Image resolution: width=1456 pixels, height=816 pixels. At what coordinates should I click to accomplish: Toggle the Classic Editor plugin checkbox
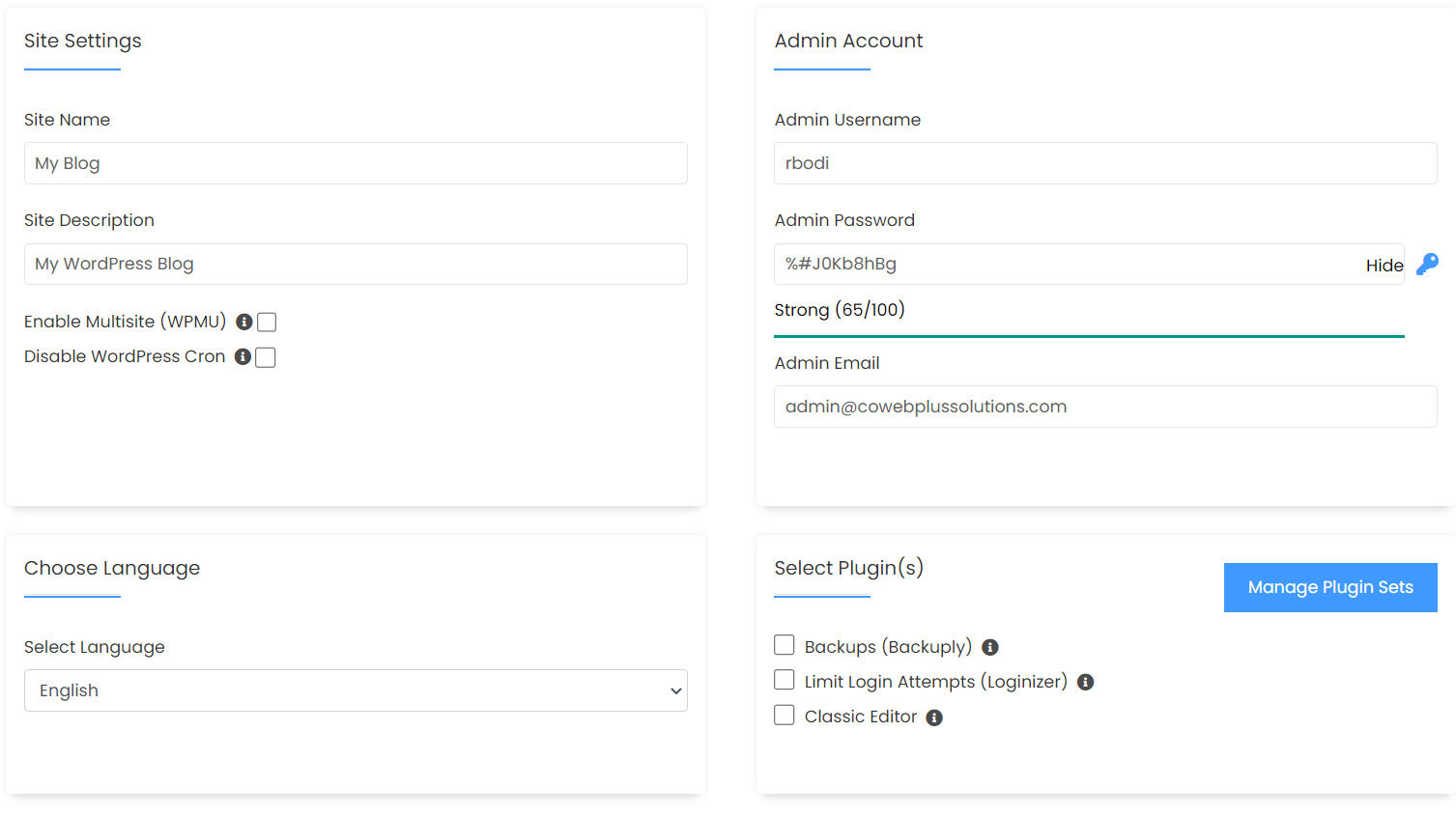pos(785,715)
